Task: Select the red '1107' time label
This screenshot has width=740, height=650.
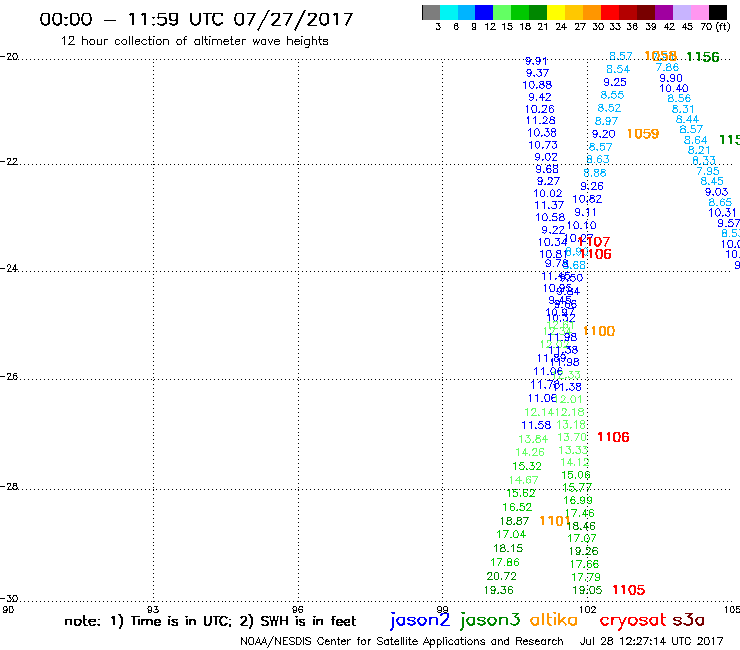Action: point(595,242)
